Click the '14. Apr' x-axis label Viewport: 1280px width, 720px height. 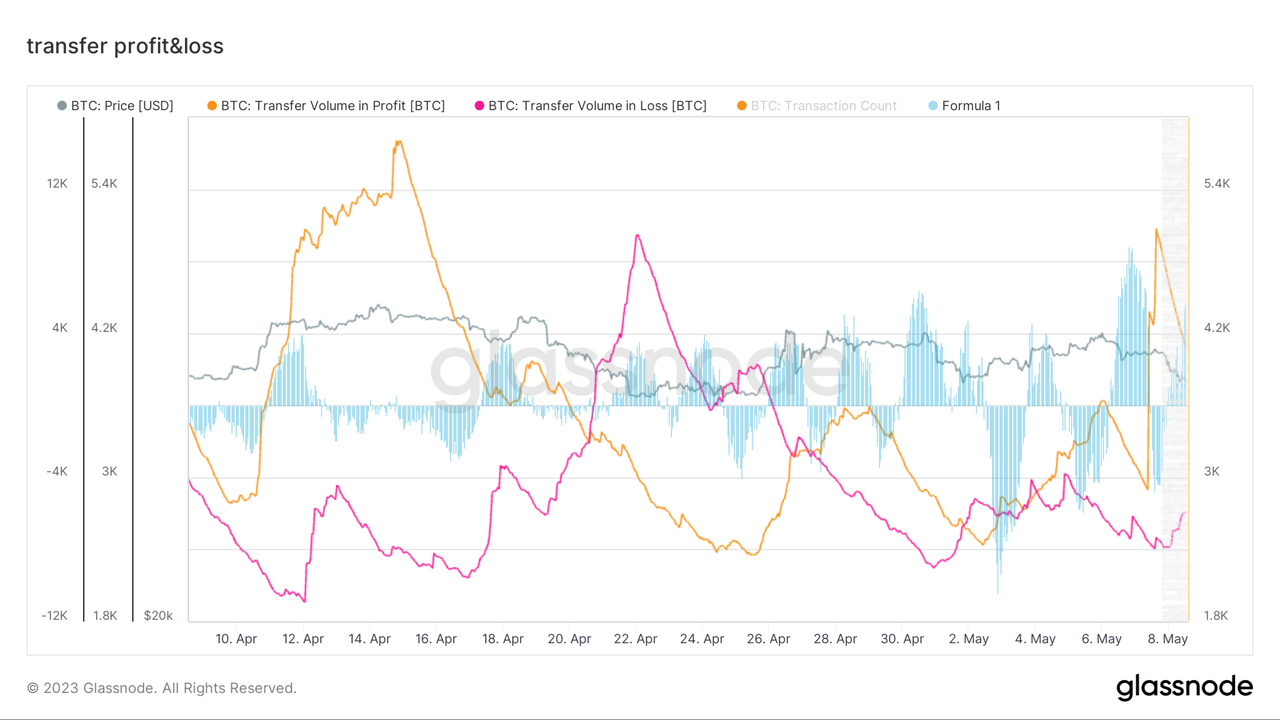(370, 639)
